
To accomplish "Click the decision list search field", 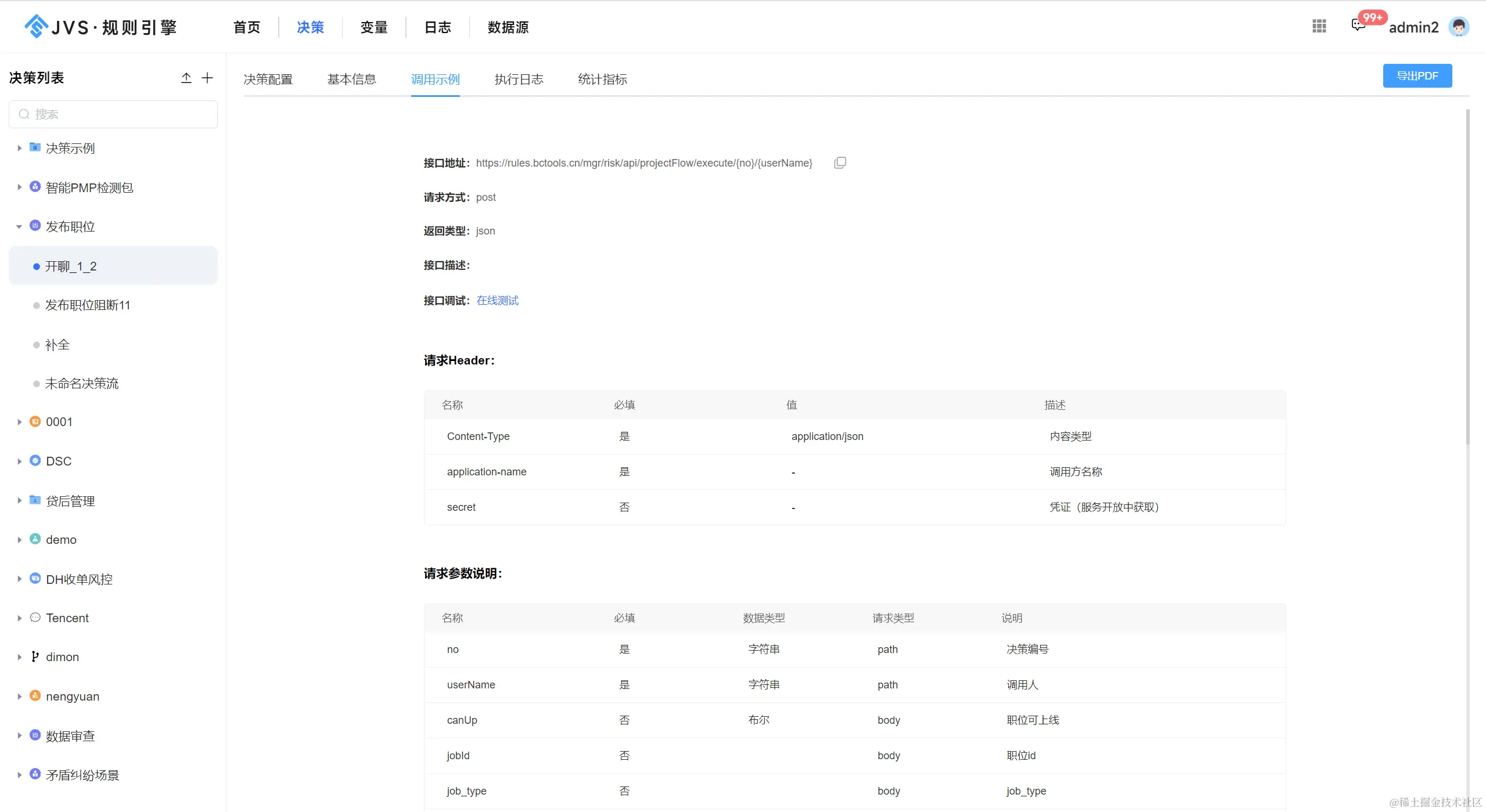I will (x=113, y=114).
